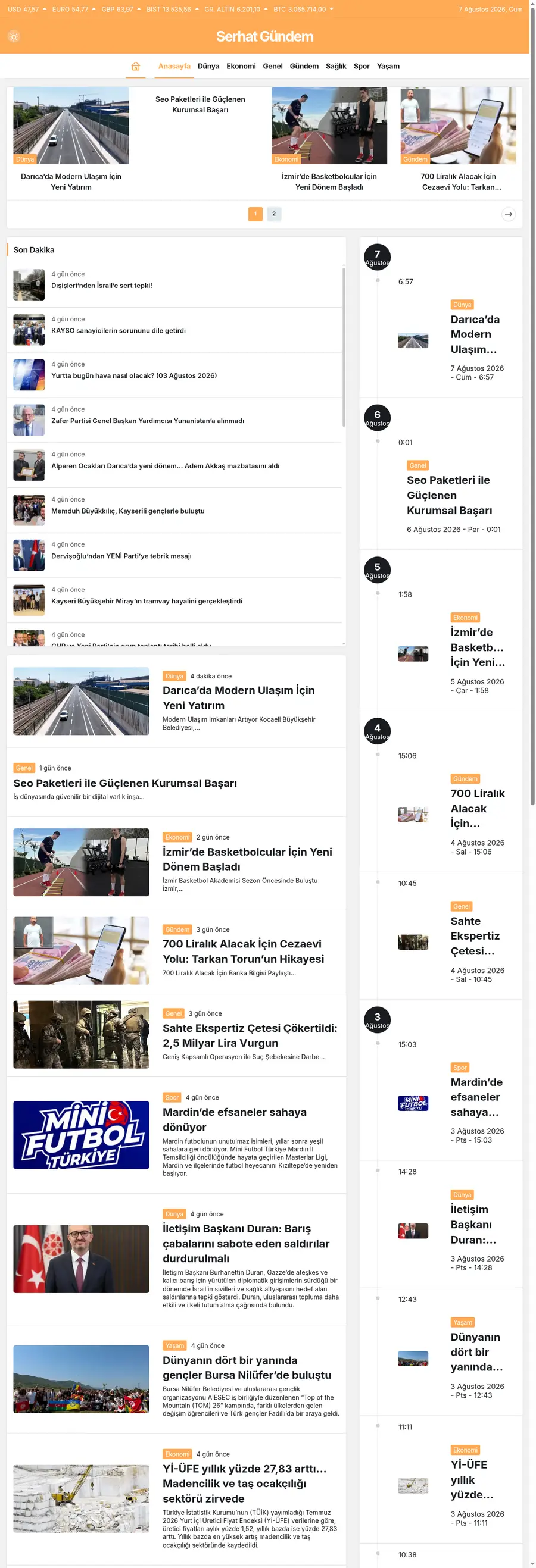Open carousel thumbnail of İzmir basketball players
Viewport: 536px width, 1568px height.
[x=329, y=126]
